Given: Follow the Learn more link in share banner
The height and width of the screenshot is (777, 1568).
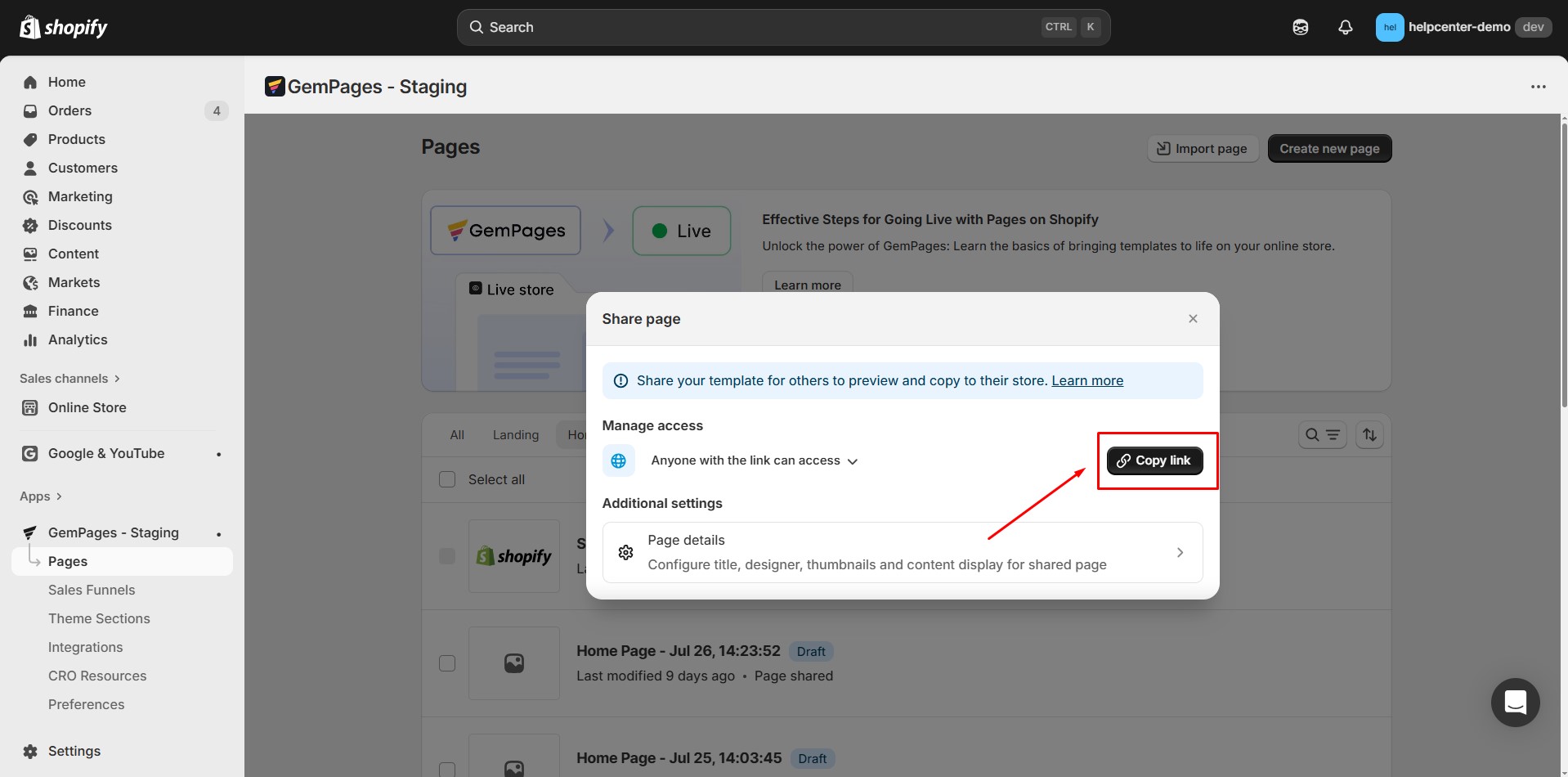Looking at the screenshot, I should (1086, 380).
